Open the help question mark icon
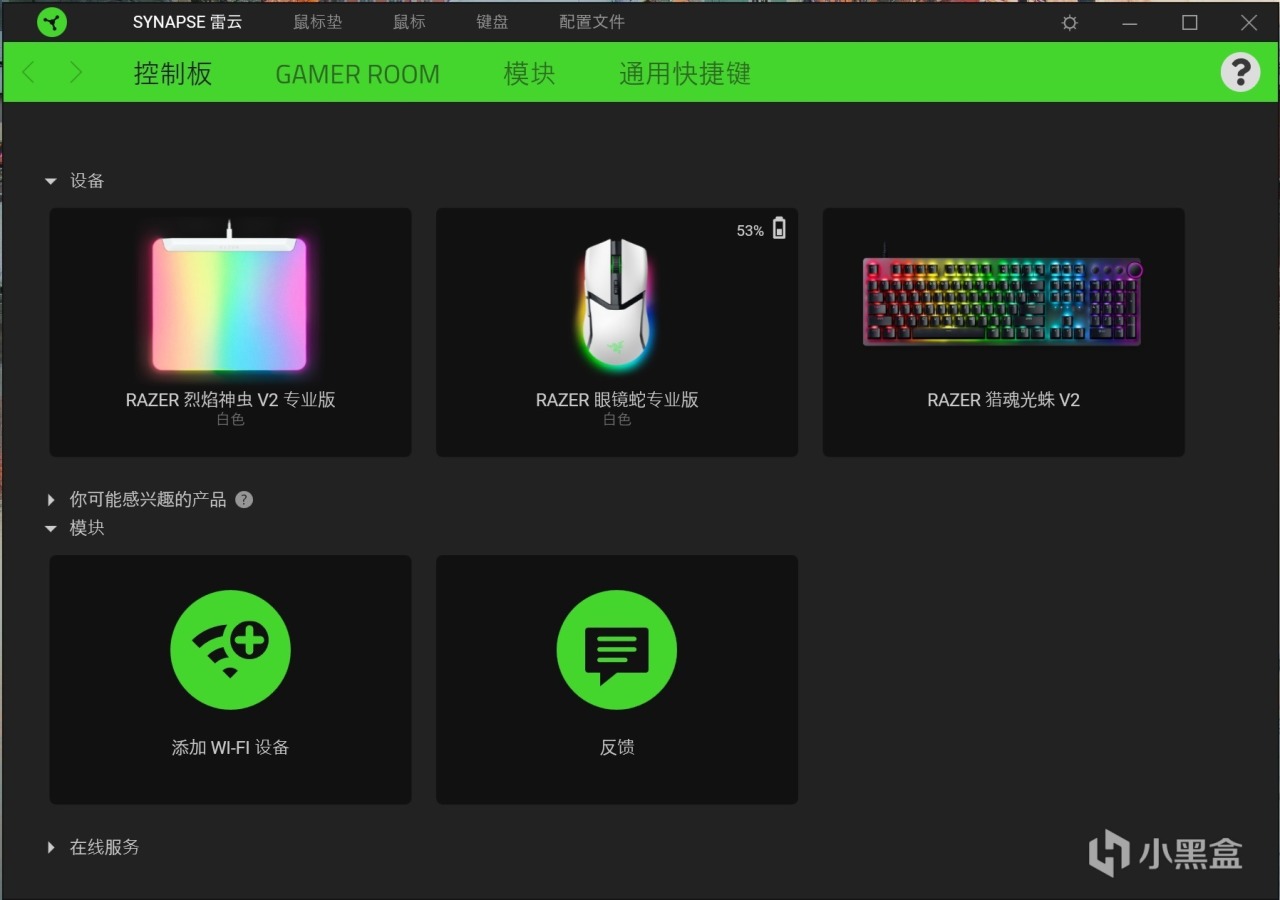This screenshot has height=900, width=1280. (1240, 72)
